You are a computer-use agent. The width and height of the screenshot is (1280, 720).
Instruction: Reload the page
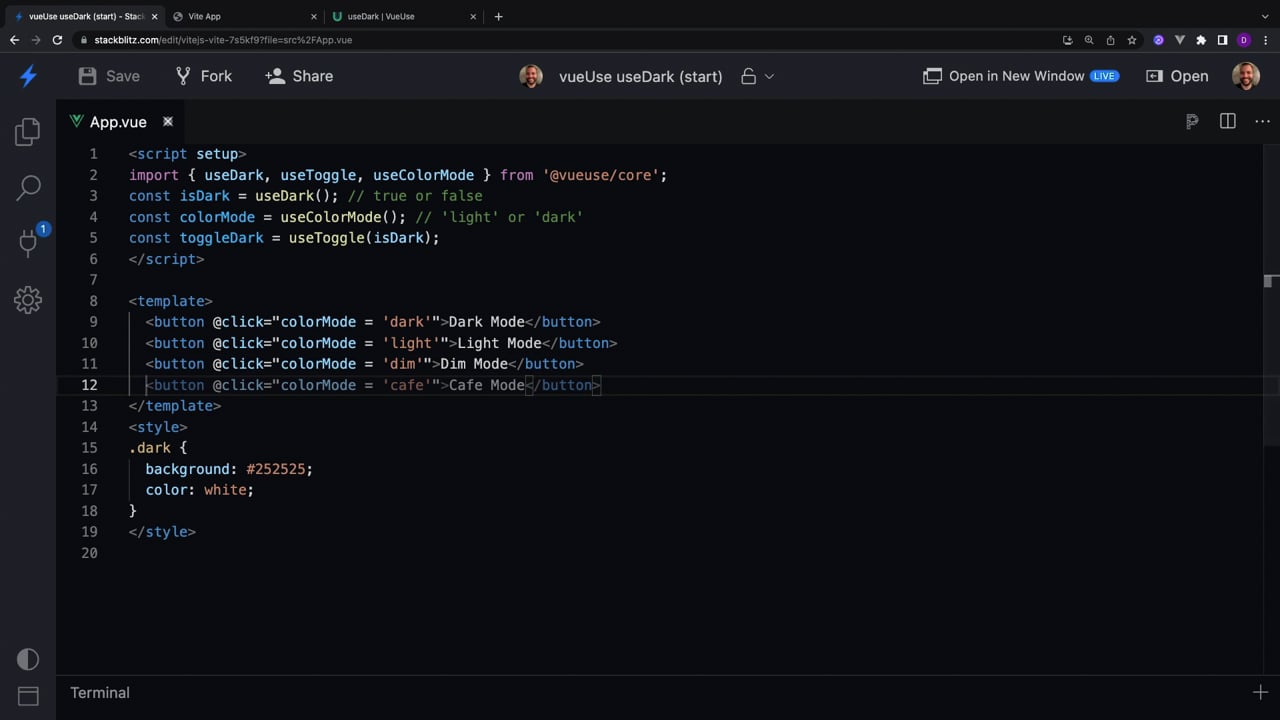click(x=57, y=40)
